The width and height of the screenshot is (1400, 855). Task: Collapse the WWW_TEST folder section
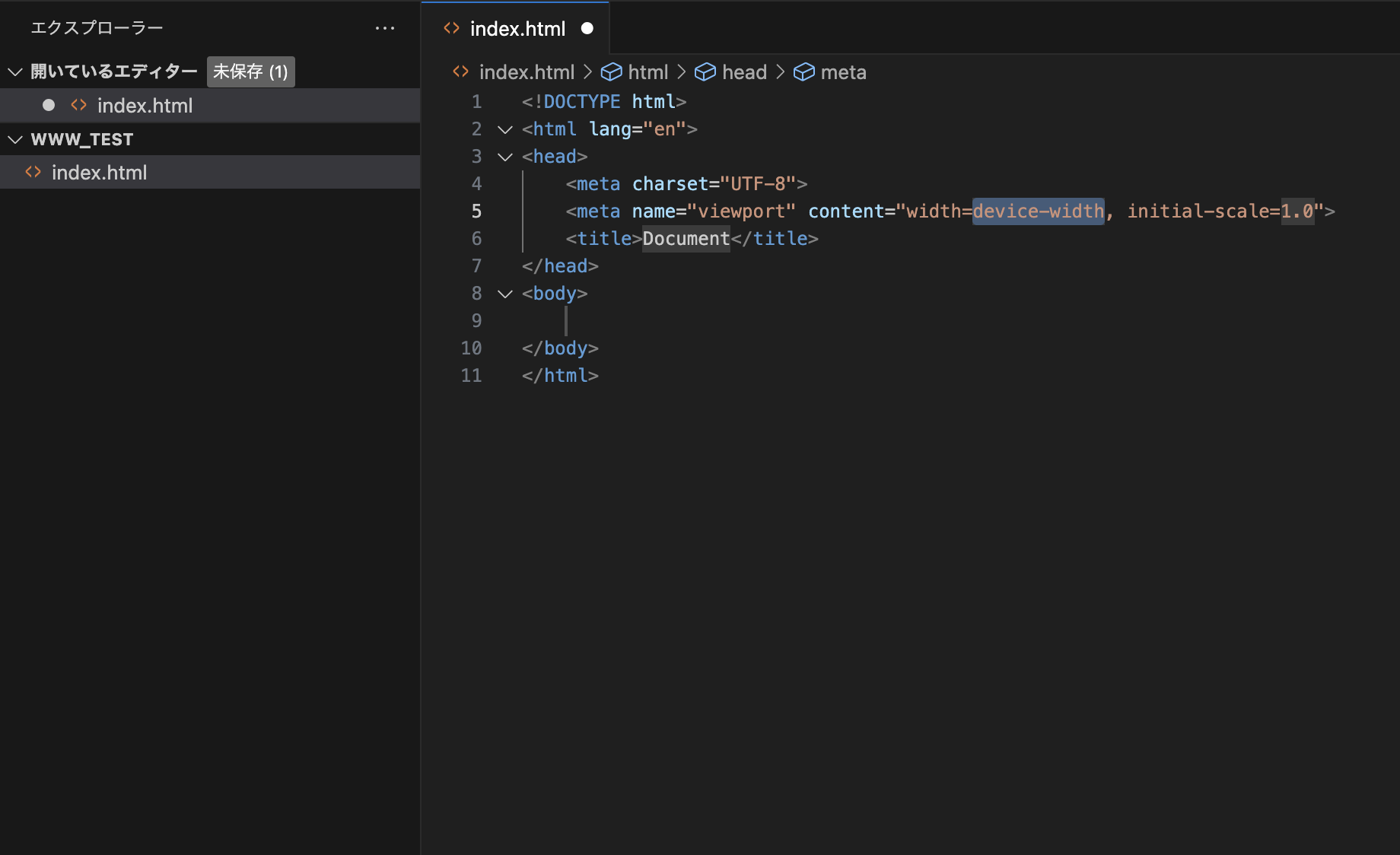pyautogui.click(x=14, y=138)
